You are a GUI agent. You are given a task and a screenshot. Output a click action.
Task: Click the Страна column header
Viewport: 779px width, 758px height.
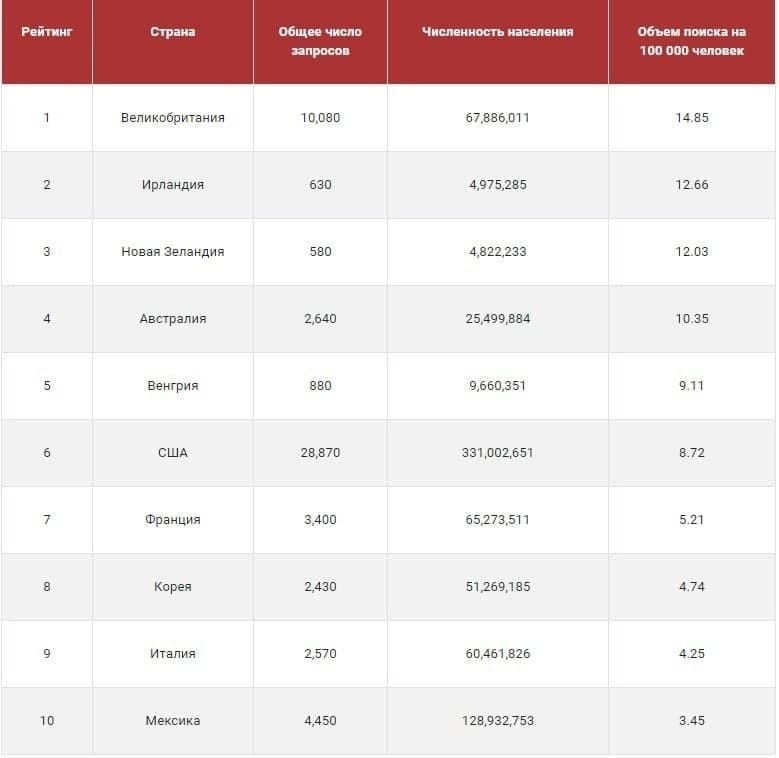173,32
